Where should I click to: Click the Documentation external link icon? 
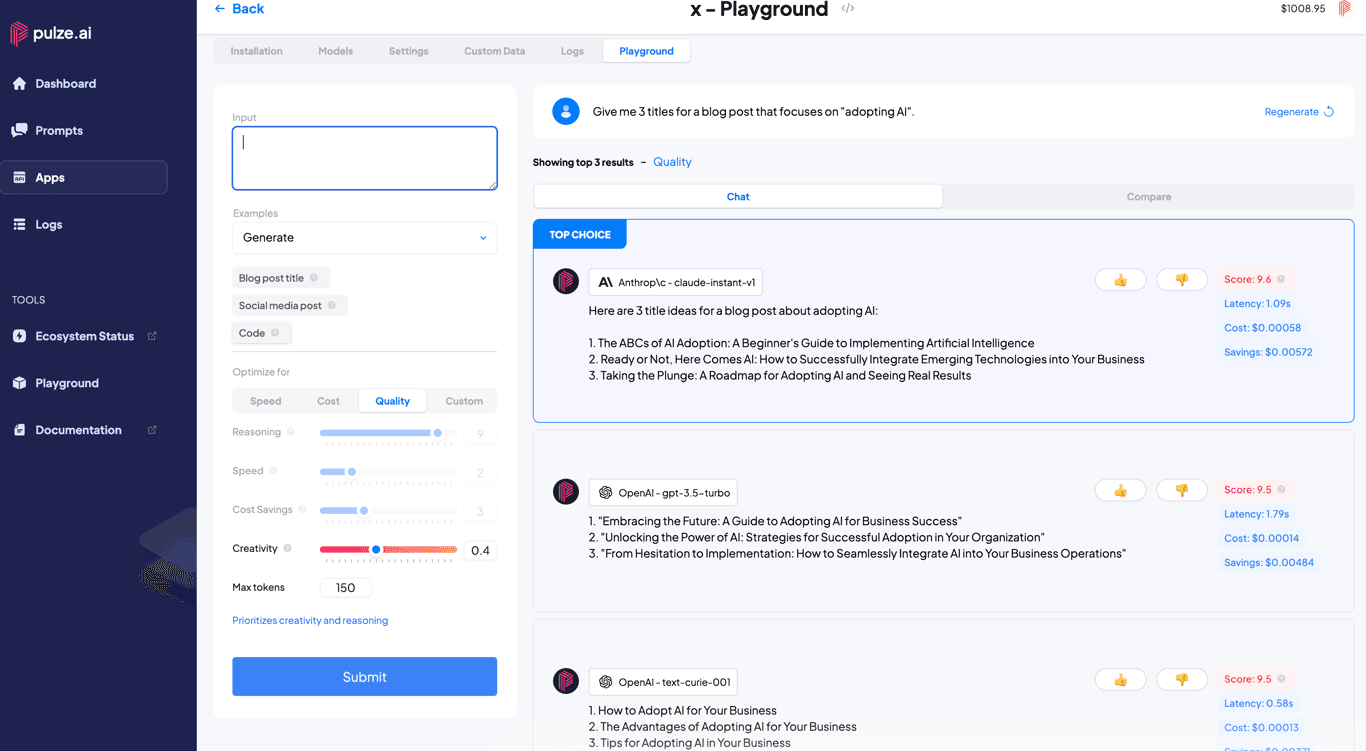(152, 430)
